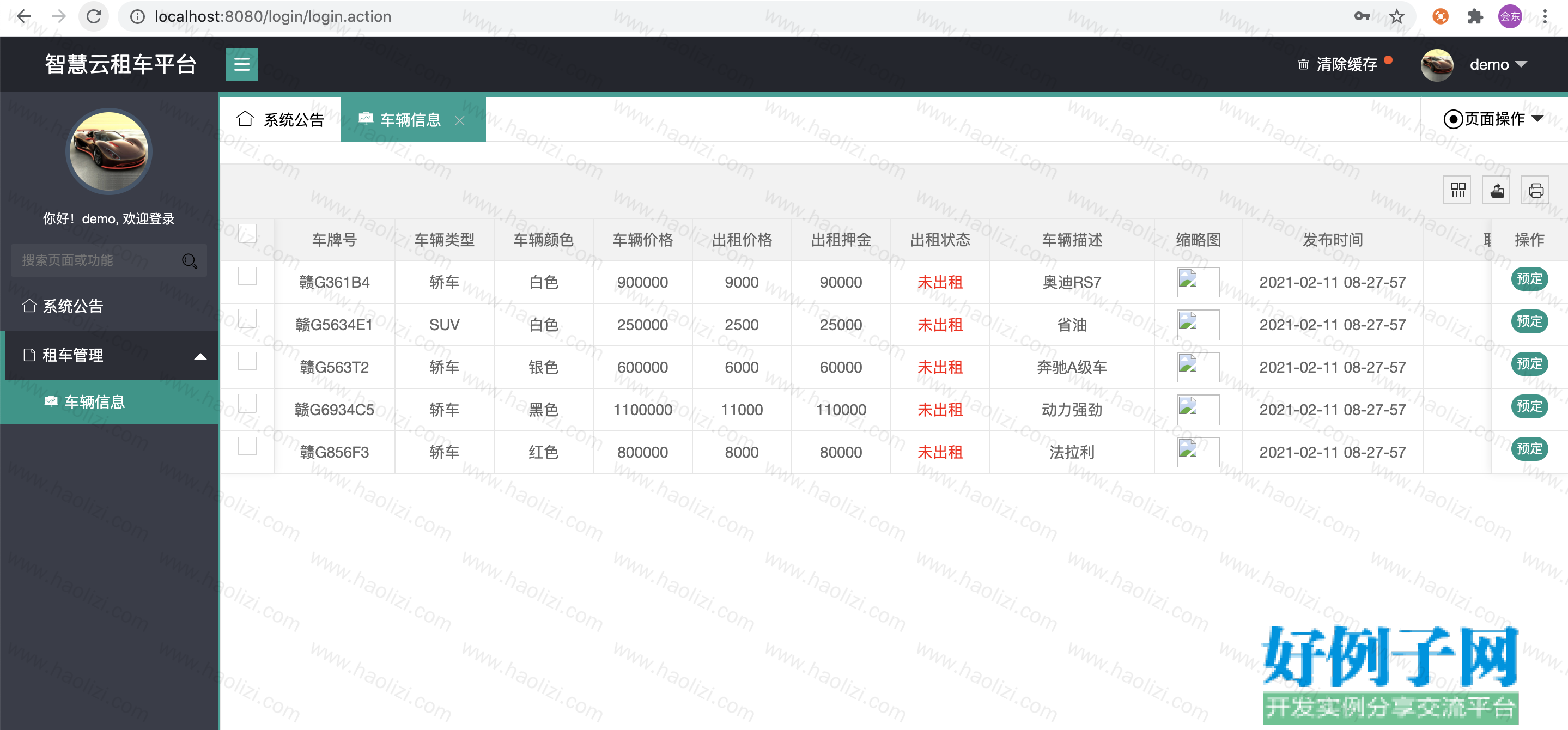Click the export table icon
The image size is (1568, 730).
1497,191
